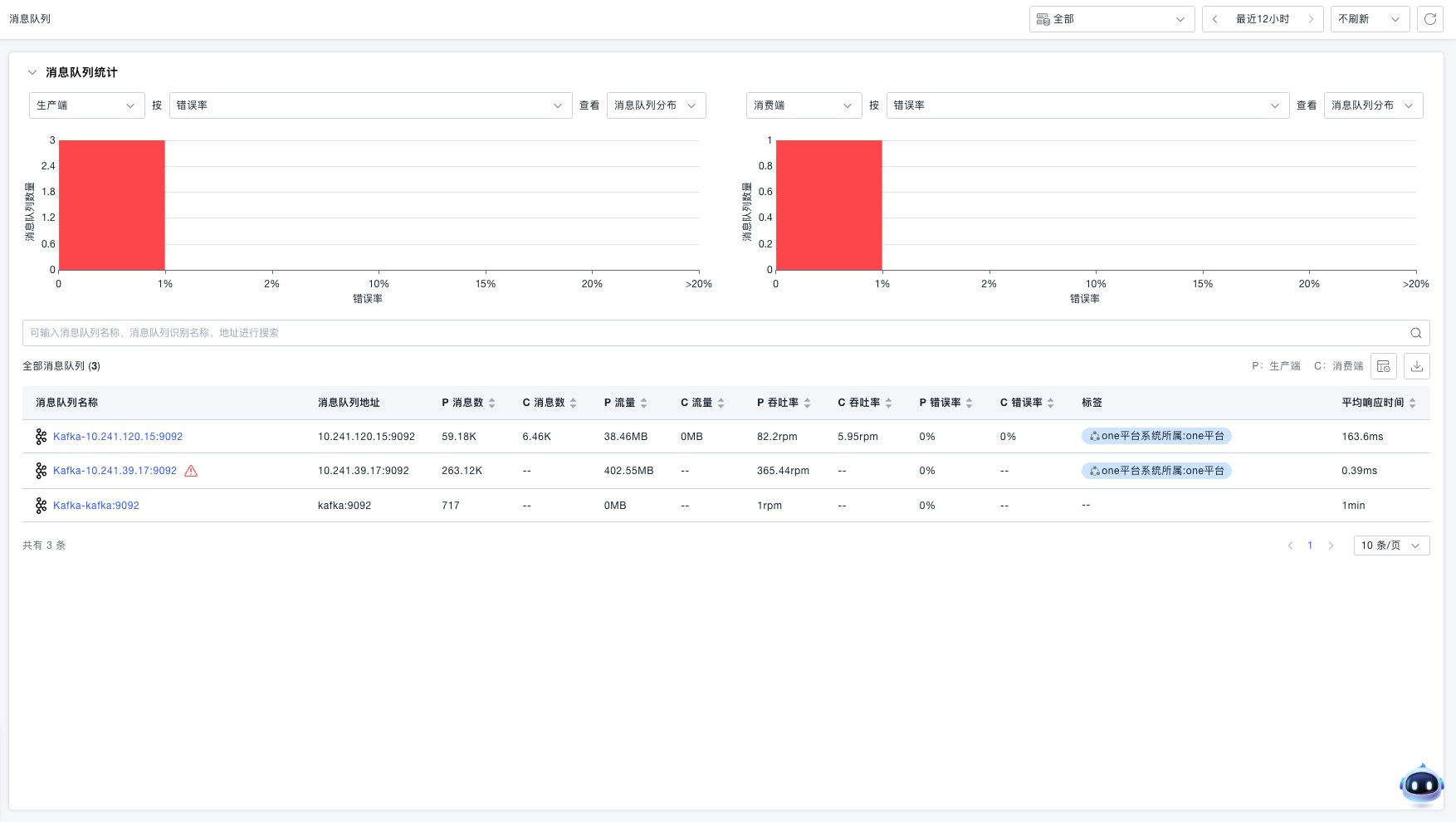Go to next time range arrow
The width and height of the screenshot is (1456, 822).
coord(1311,19)
